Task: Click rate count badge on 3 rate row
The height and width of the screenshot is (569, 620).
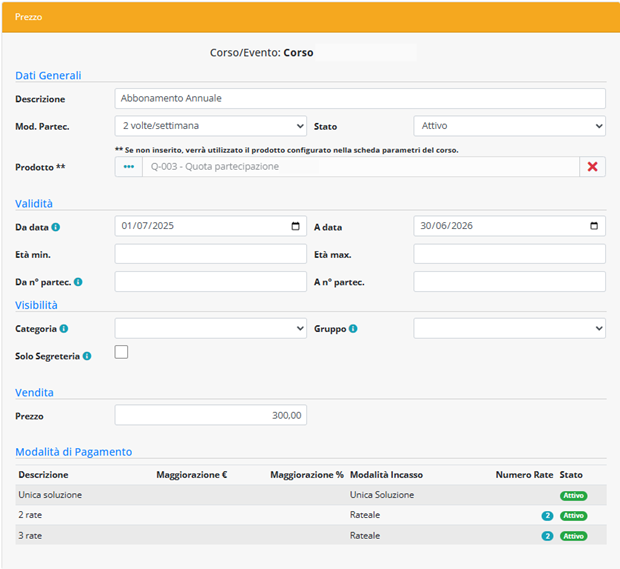Action: coord(547,536)
